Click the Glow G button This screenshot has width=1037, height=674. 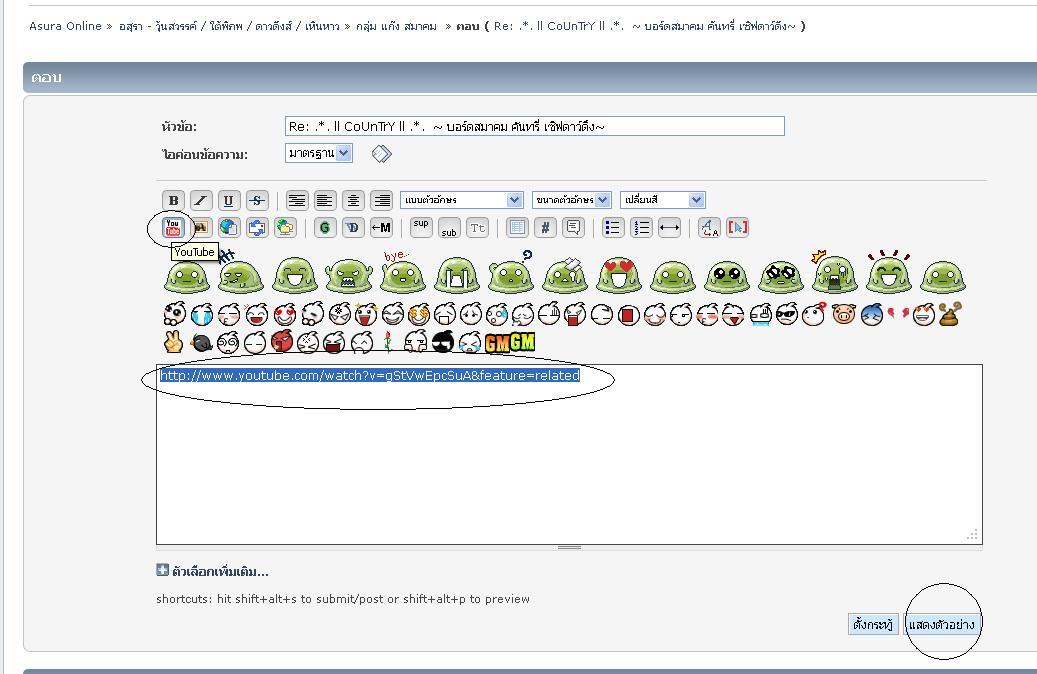click(325, 228)
